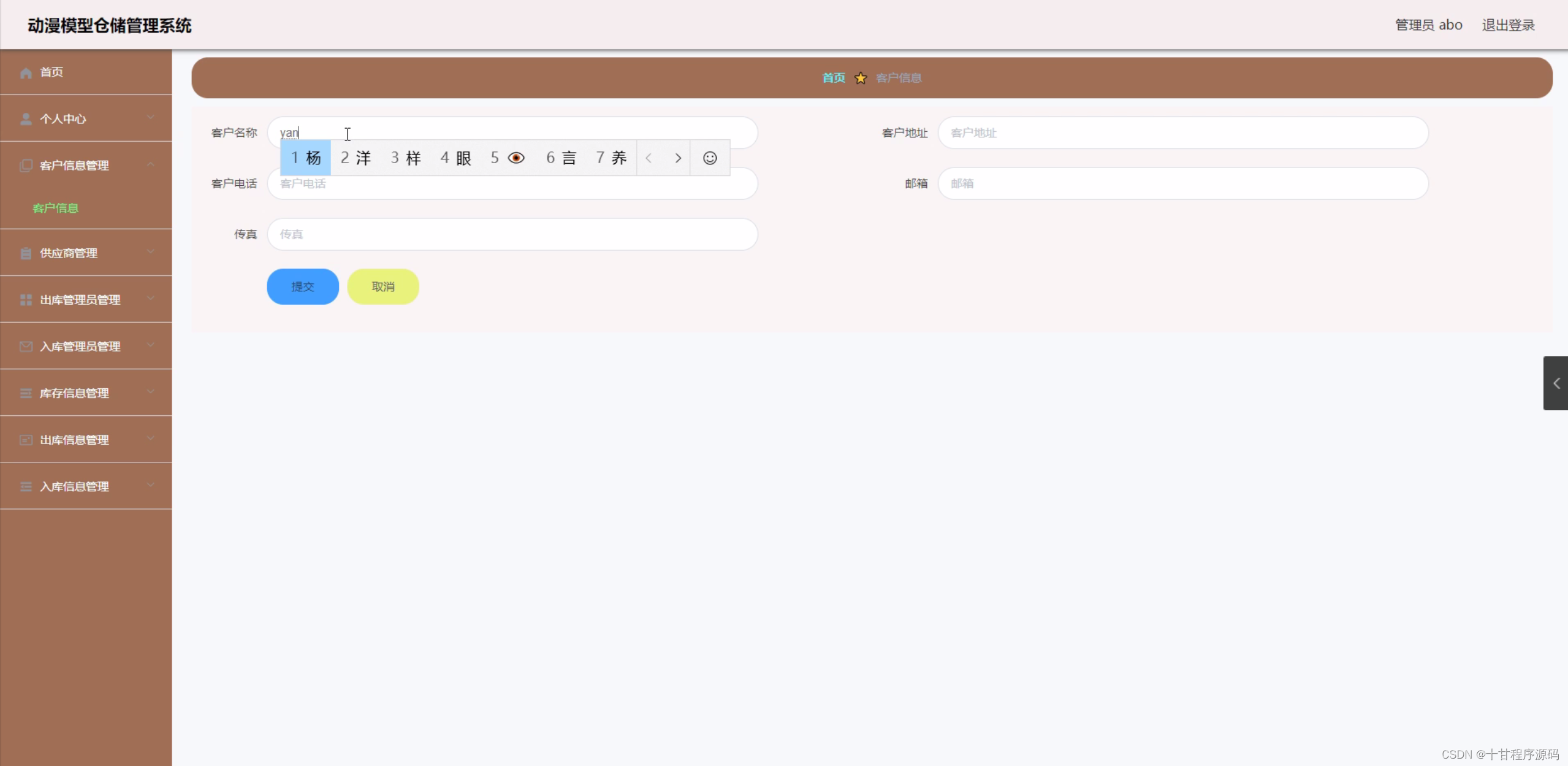1568x766 pixels.
Task: Open the right-edge collapsed side panel arrow
Action: coord(1556,383)
